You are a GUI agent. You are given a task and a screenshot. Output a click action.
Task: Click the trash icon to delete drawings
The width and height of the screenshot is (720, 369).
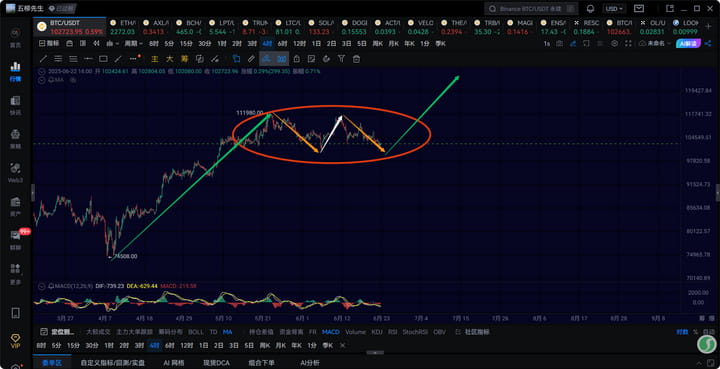coord(356,59)
